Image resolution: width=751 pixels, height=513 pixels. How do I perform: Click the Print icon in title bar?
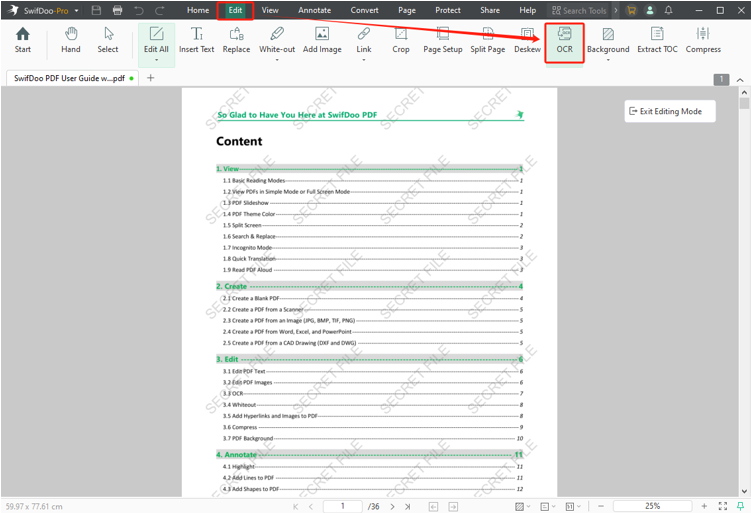pyautogui.click(x=117, y=10)
